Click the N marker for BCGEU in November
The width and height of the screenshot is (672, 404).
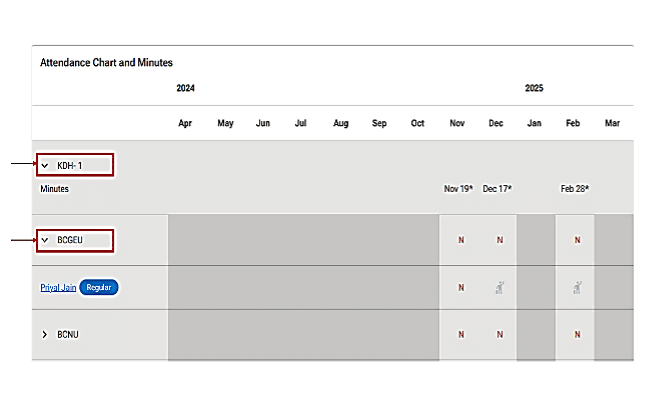[460, 240]
